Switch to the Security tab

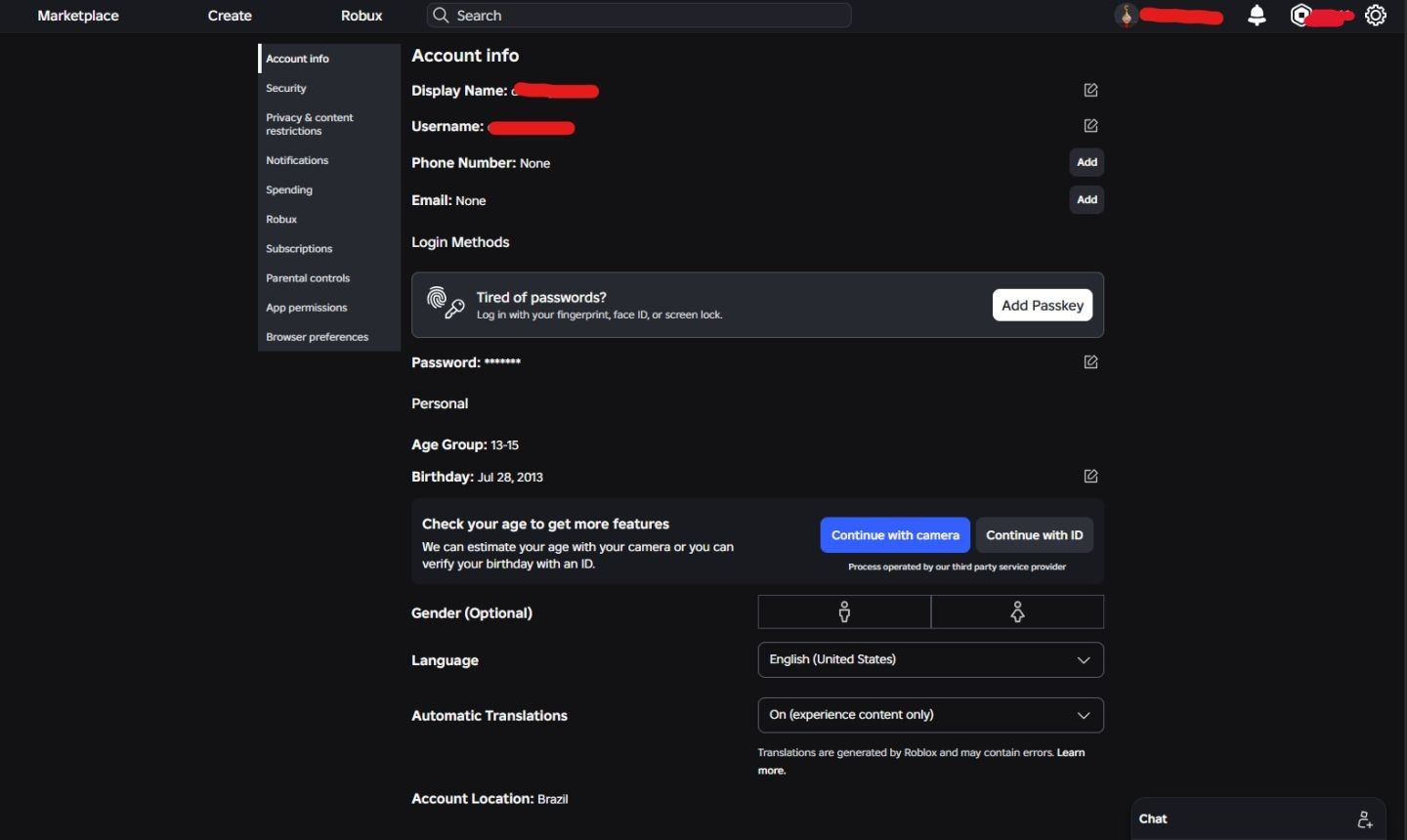coord(329,88)
